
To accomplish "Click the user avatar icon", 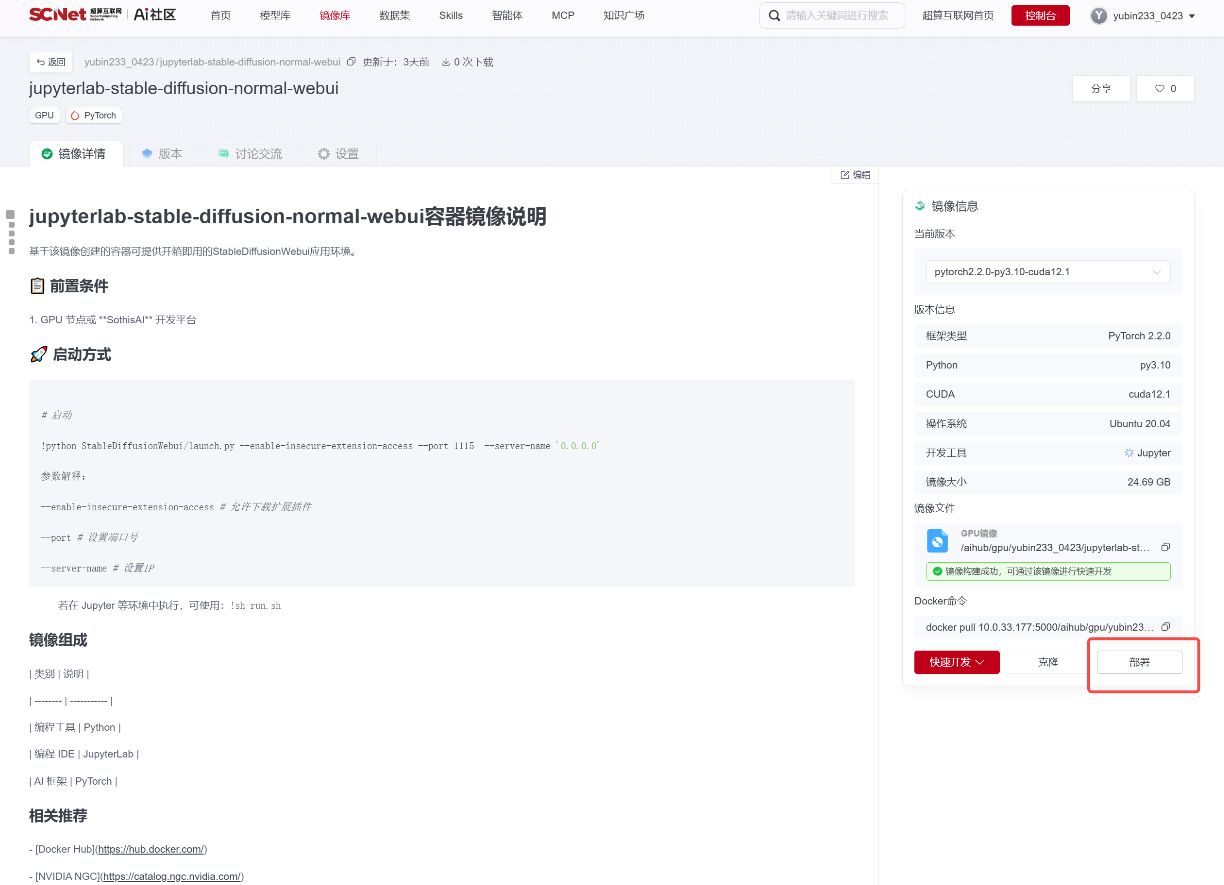I will (1099, 16).
